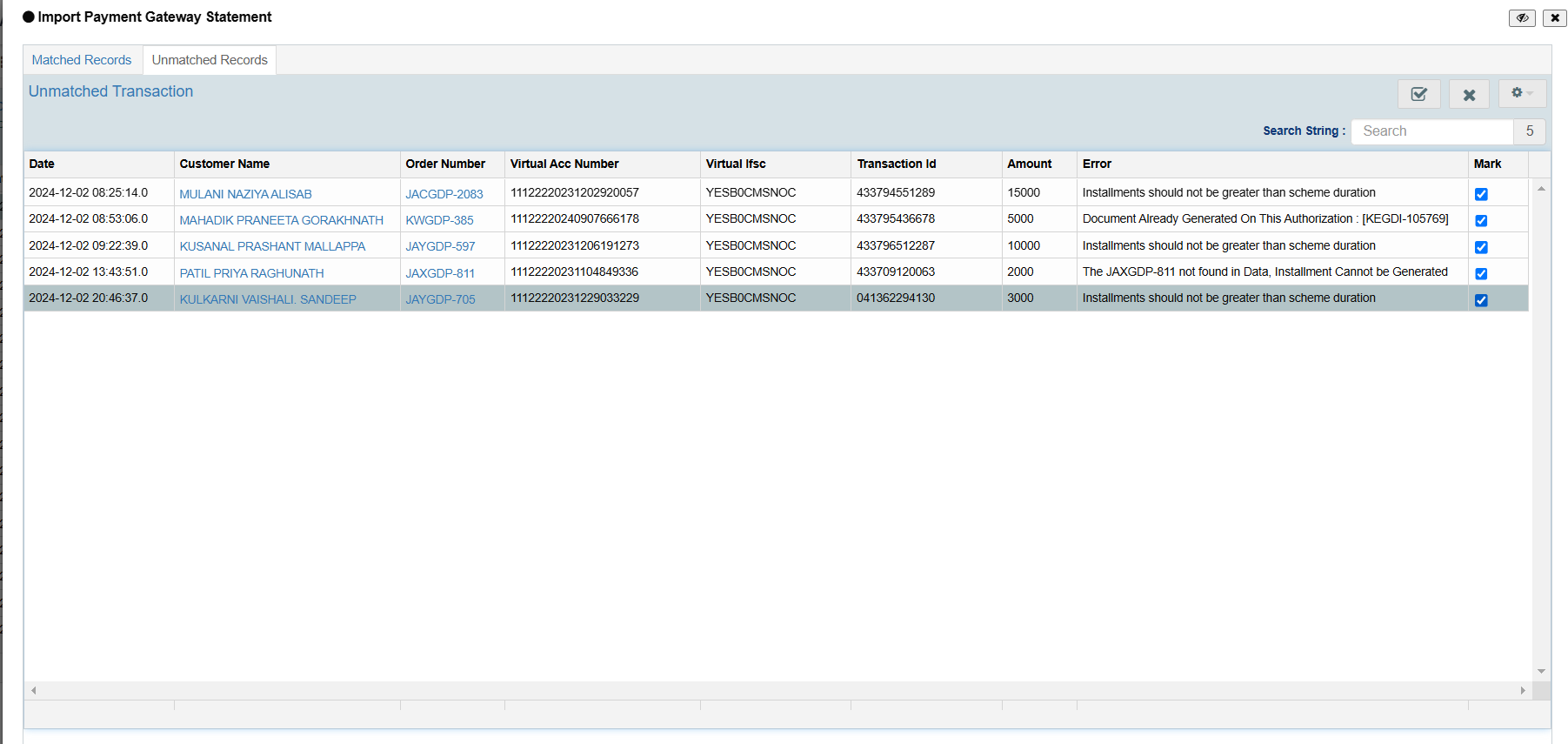
Task: Select transaction id 433794551289 cell
Action: pos(926,192)
